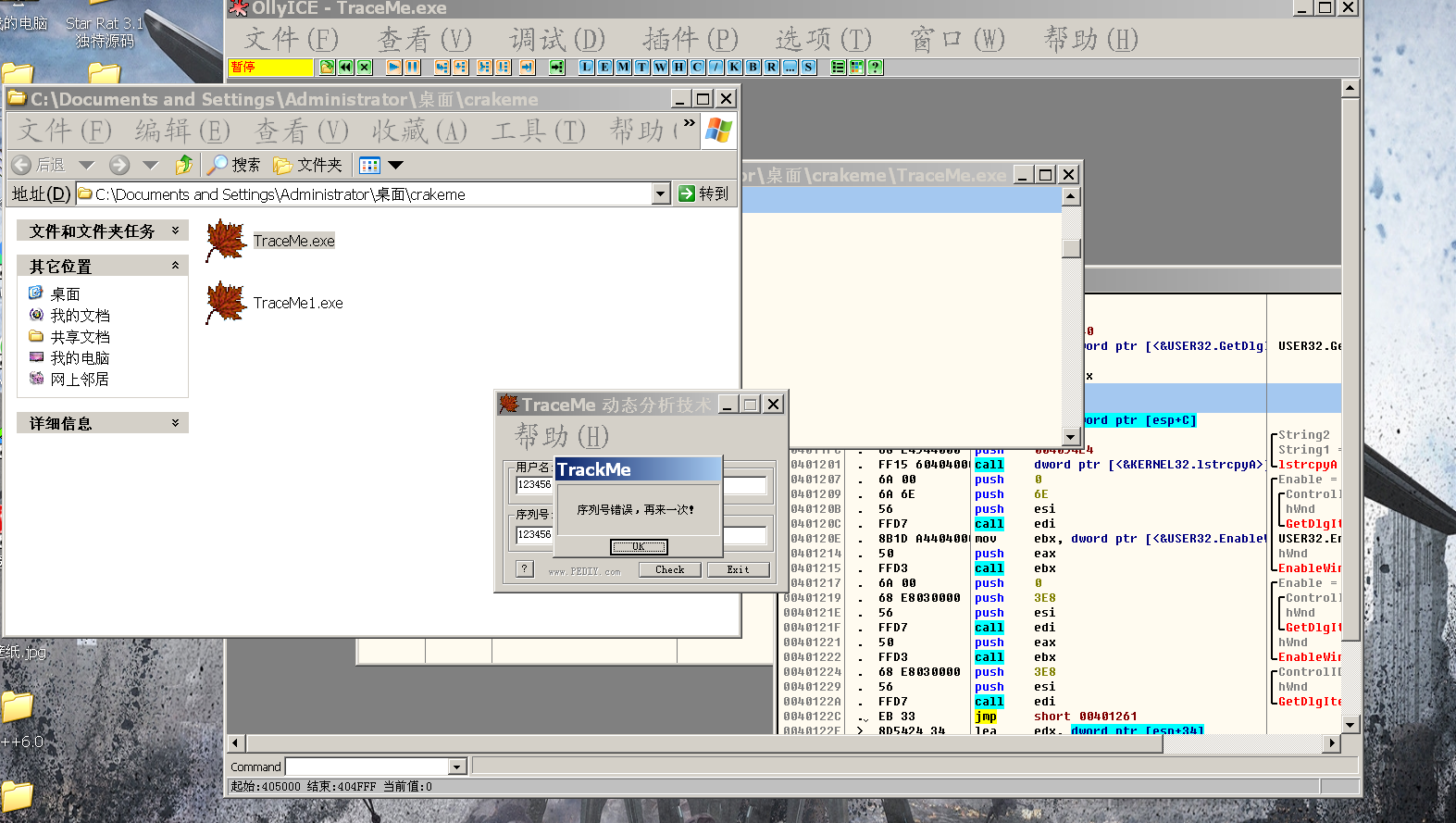
Task: Run the program with the Play icon
Action: 393,67
